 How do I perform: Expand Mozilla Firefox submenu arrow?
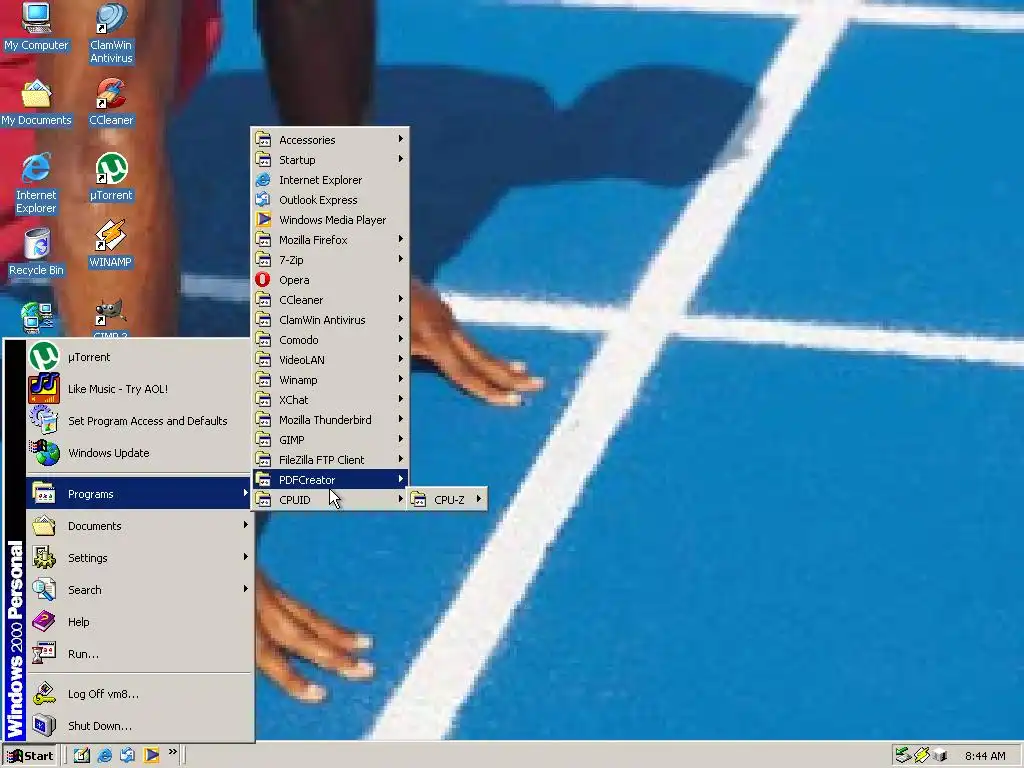click(x=400, y=239)
